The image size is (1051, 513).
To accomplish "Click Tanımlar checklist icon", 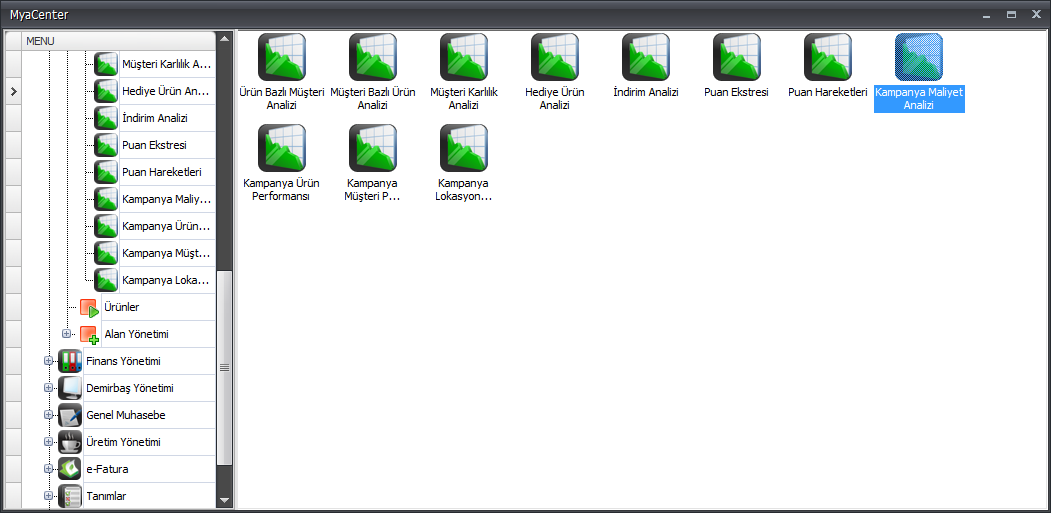I will pyautogui.click(x=70, y=496).
